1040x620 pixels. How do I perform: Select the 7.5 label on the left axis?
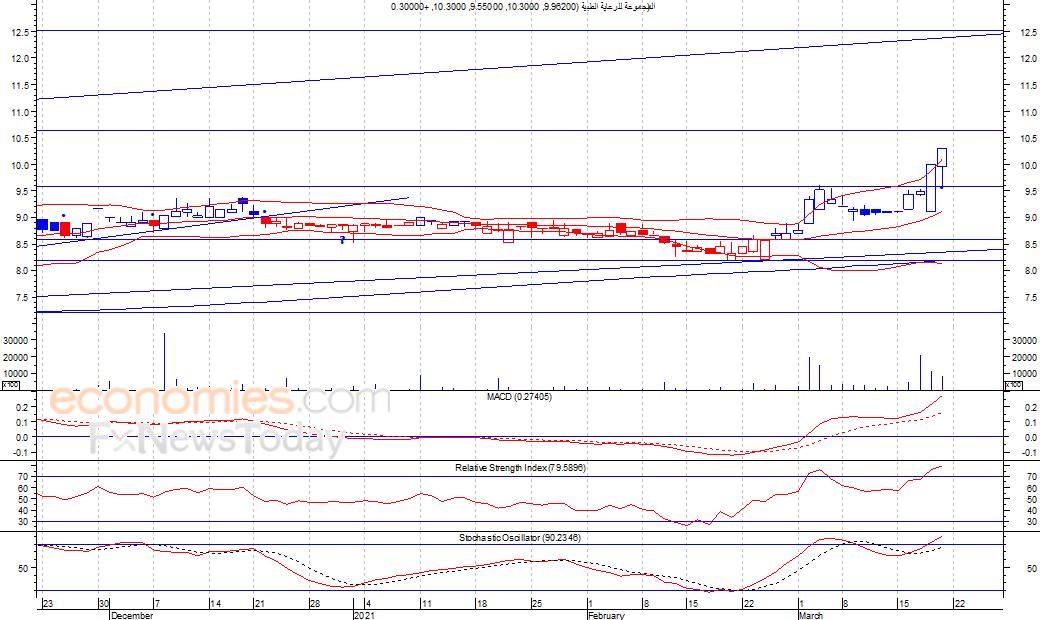tap(21, 298)
